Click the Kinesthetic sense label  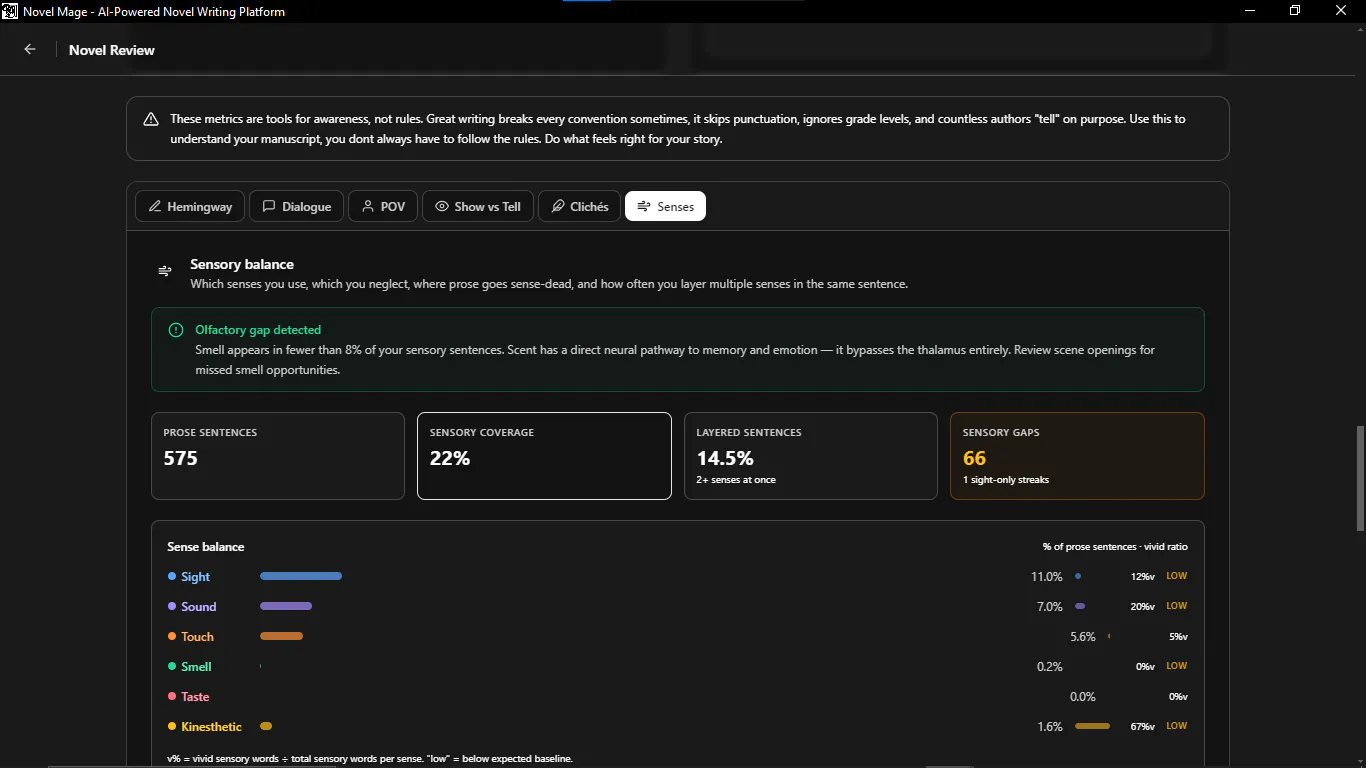pos(211,727)
